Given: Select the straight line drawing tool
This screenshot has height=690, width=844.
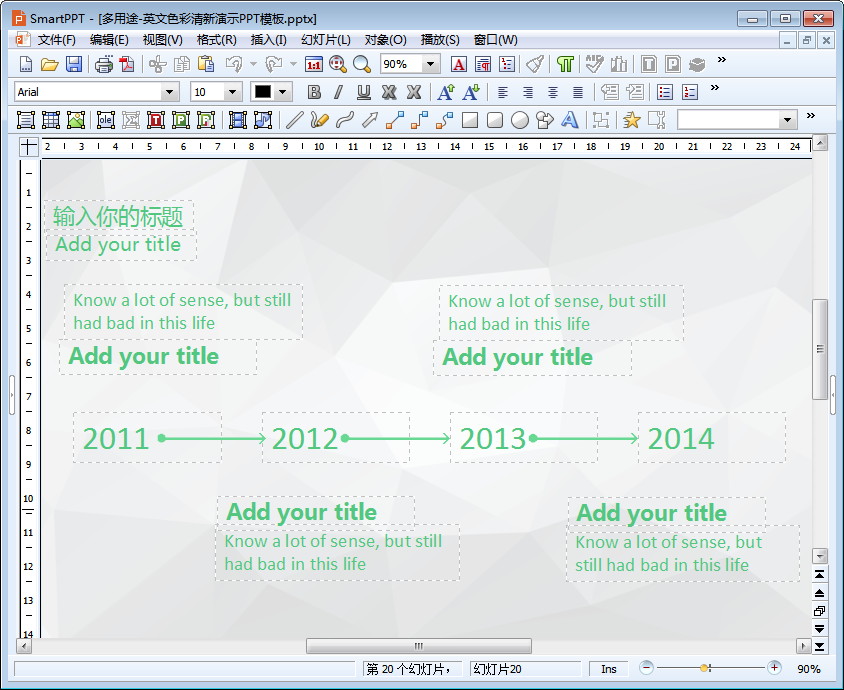Looking at the screenshot, I should (294, 120).
